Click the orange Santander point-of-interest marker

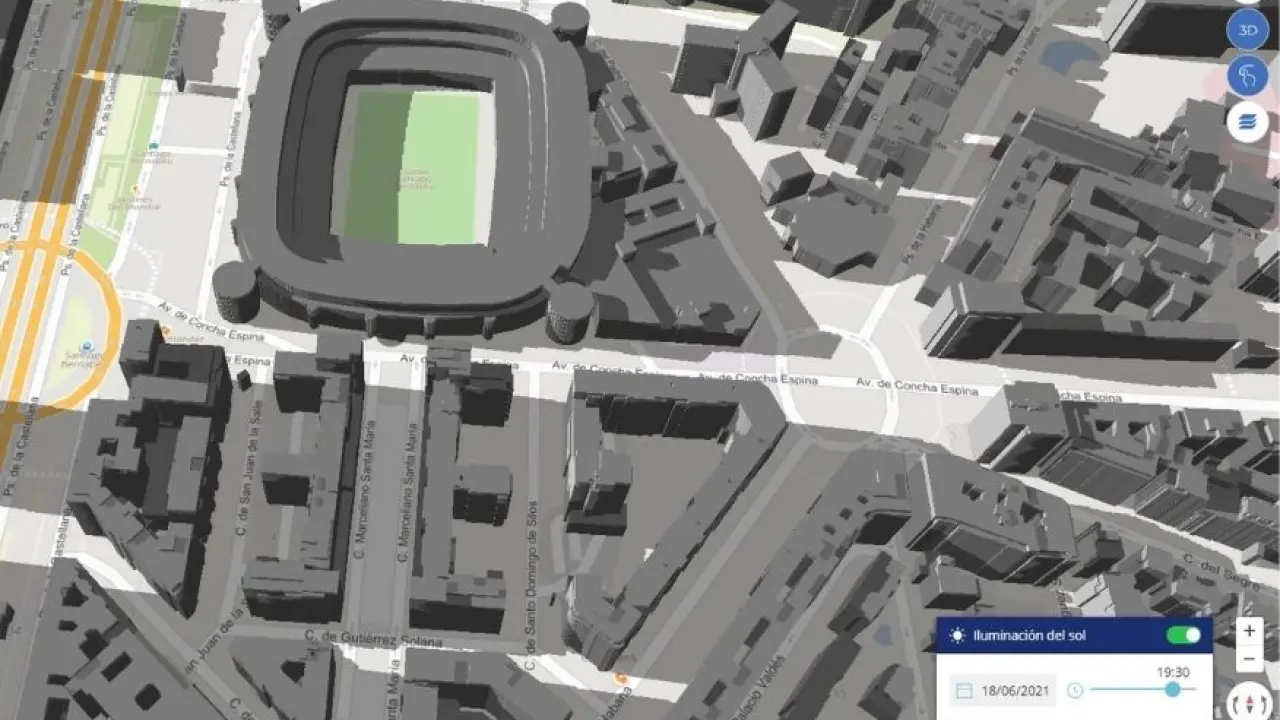tap(166, 328)
